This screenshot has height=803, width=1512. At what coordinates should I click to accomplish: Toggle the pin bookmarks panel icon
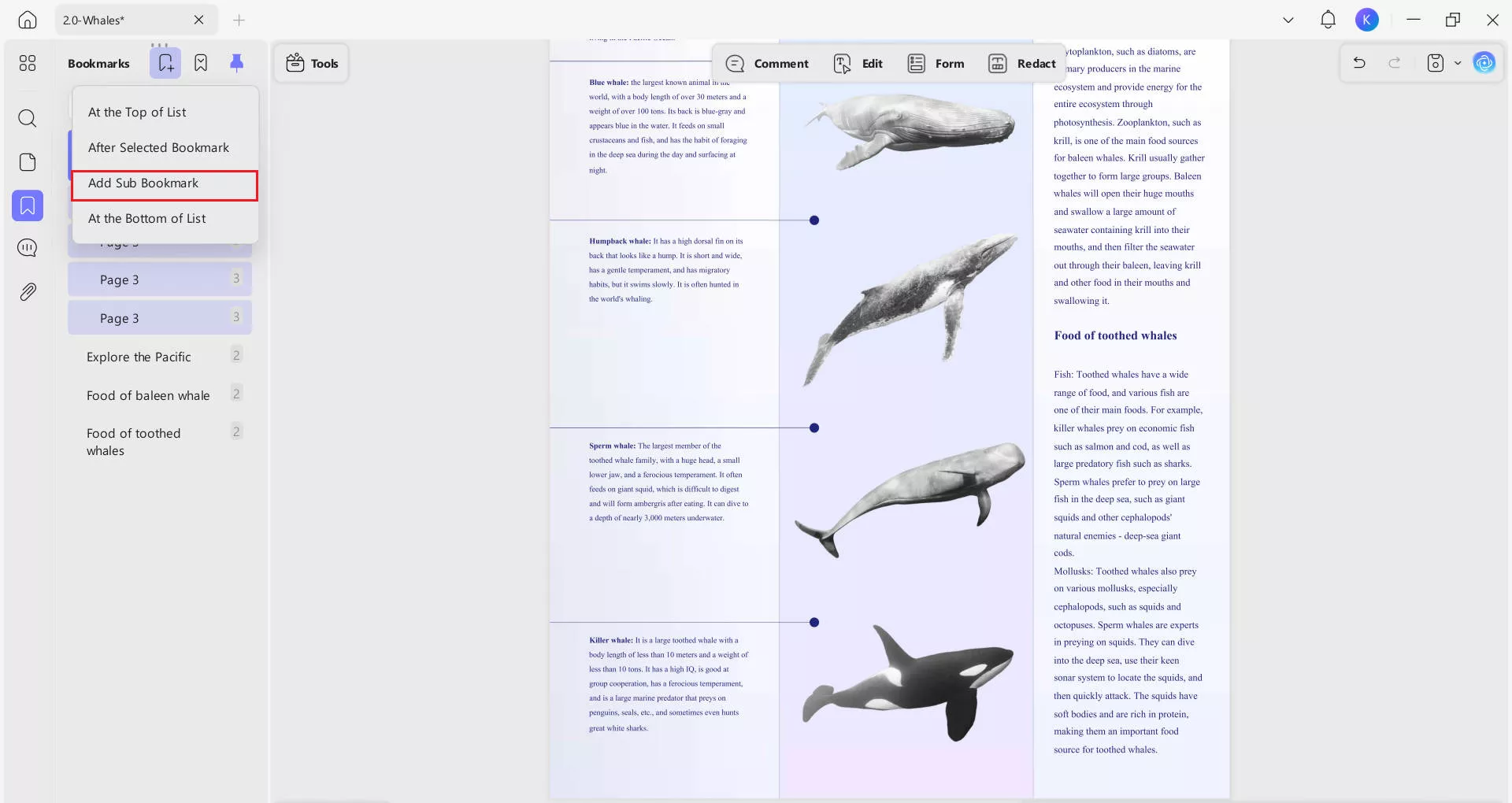click(236, 63)
